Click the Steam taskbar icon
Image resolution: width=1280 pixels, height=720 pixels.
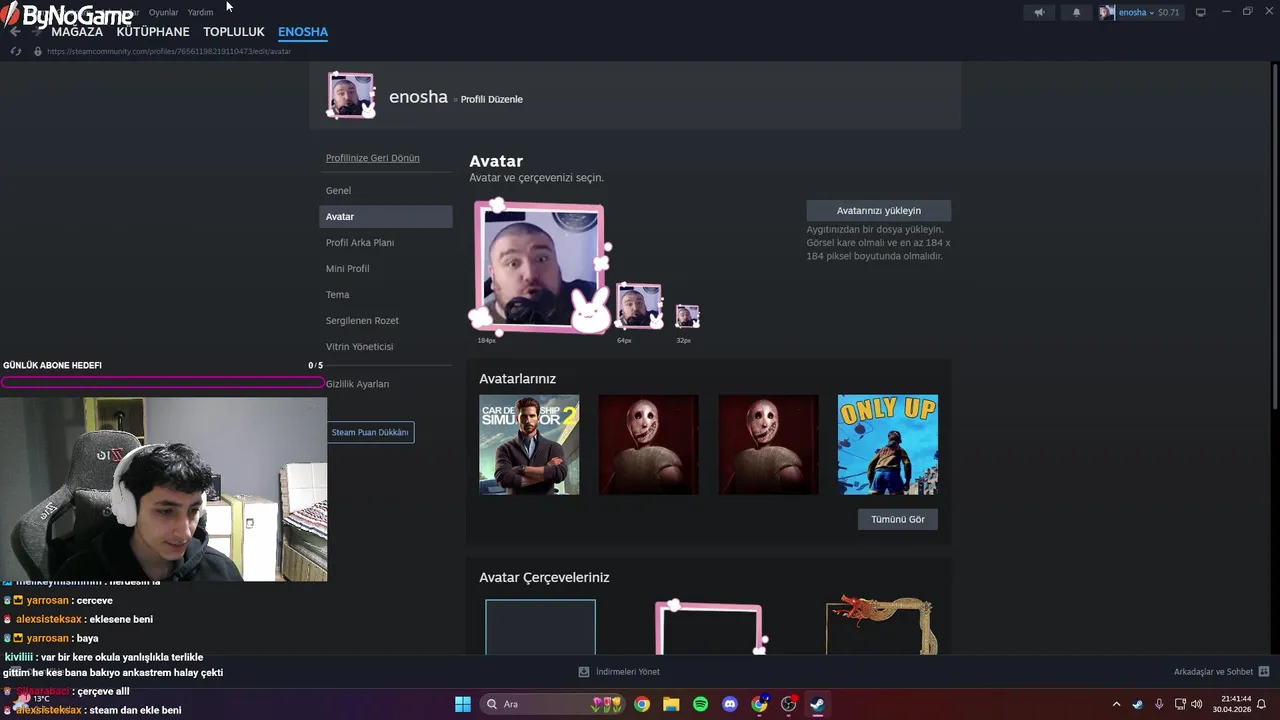pyautogui.click(x=818, y=704)
